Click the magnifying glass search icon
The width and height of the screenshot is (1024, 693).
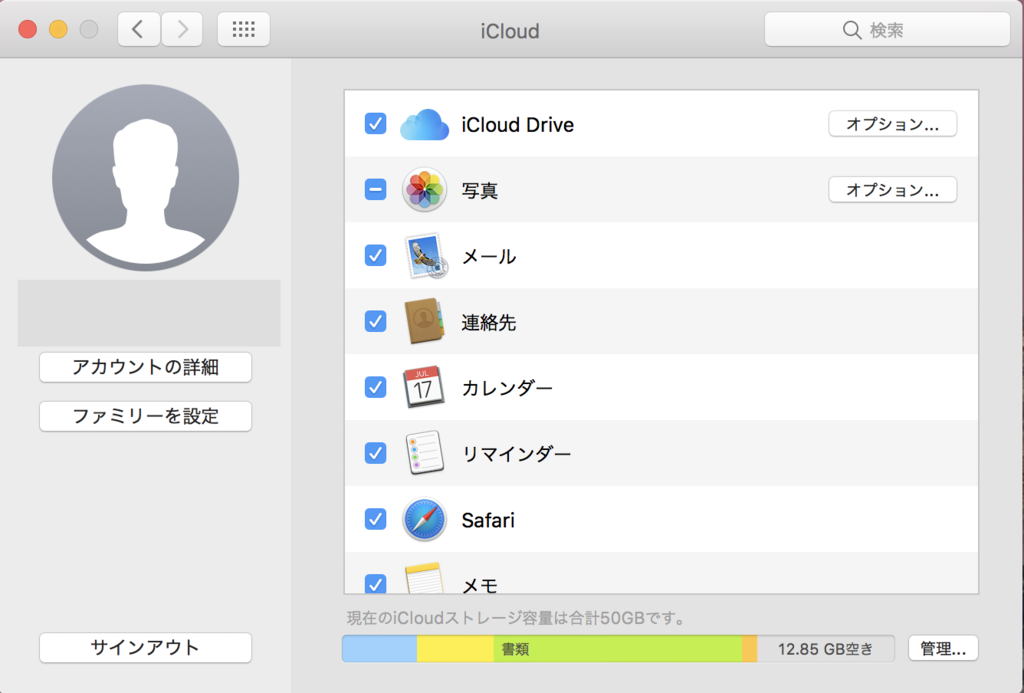852,30
